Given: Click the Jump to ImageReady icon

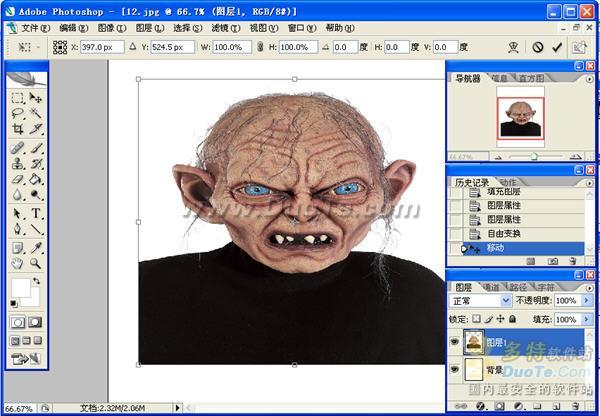Looking at the screenshot, I should click(x=26, y=359).
